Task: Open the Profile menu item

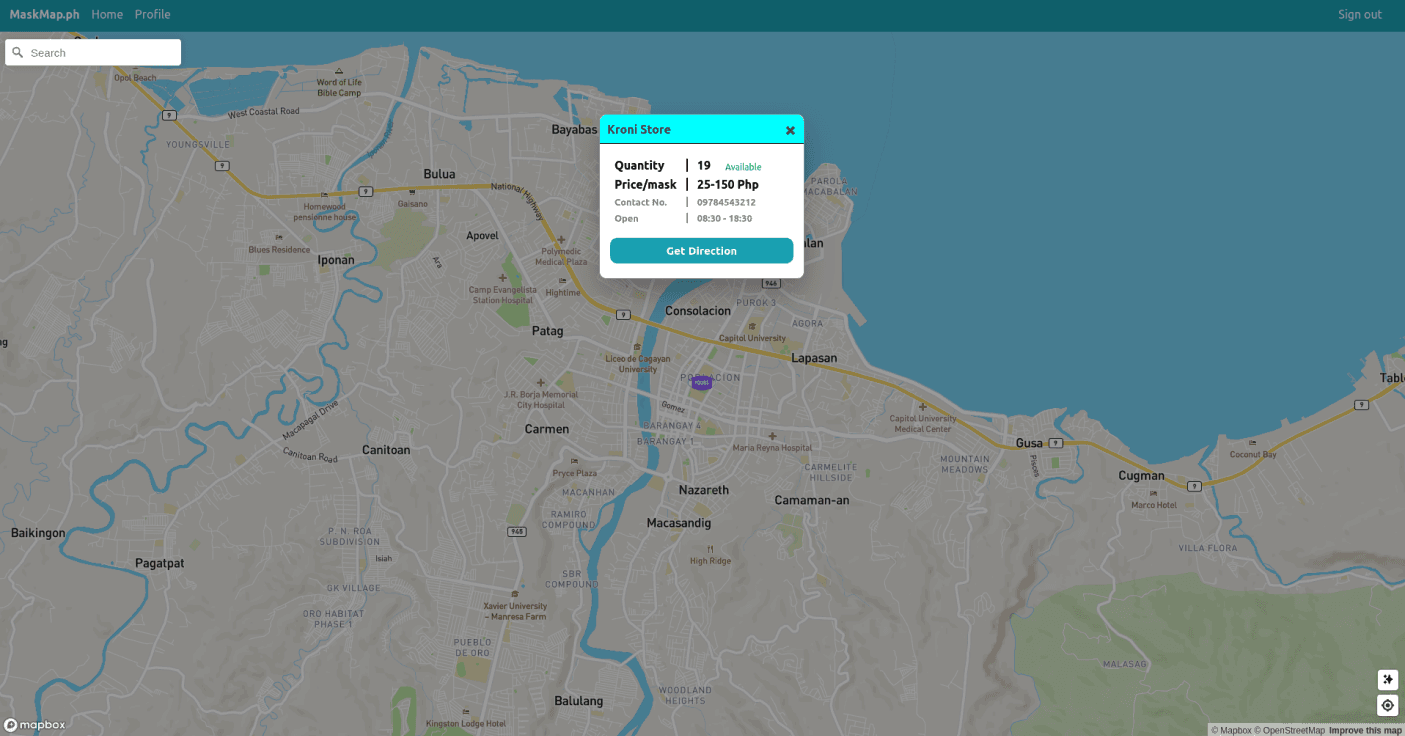Action: pyautogui.click(x=152, y=14)
